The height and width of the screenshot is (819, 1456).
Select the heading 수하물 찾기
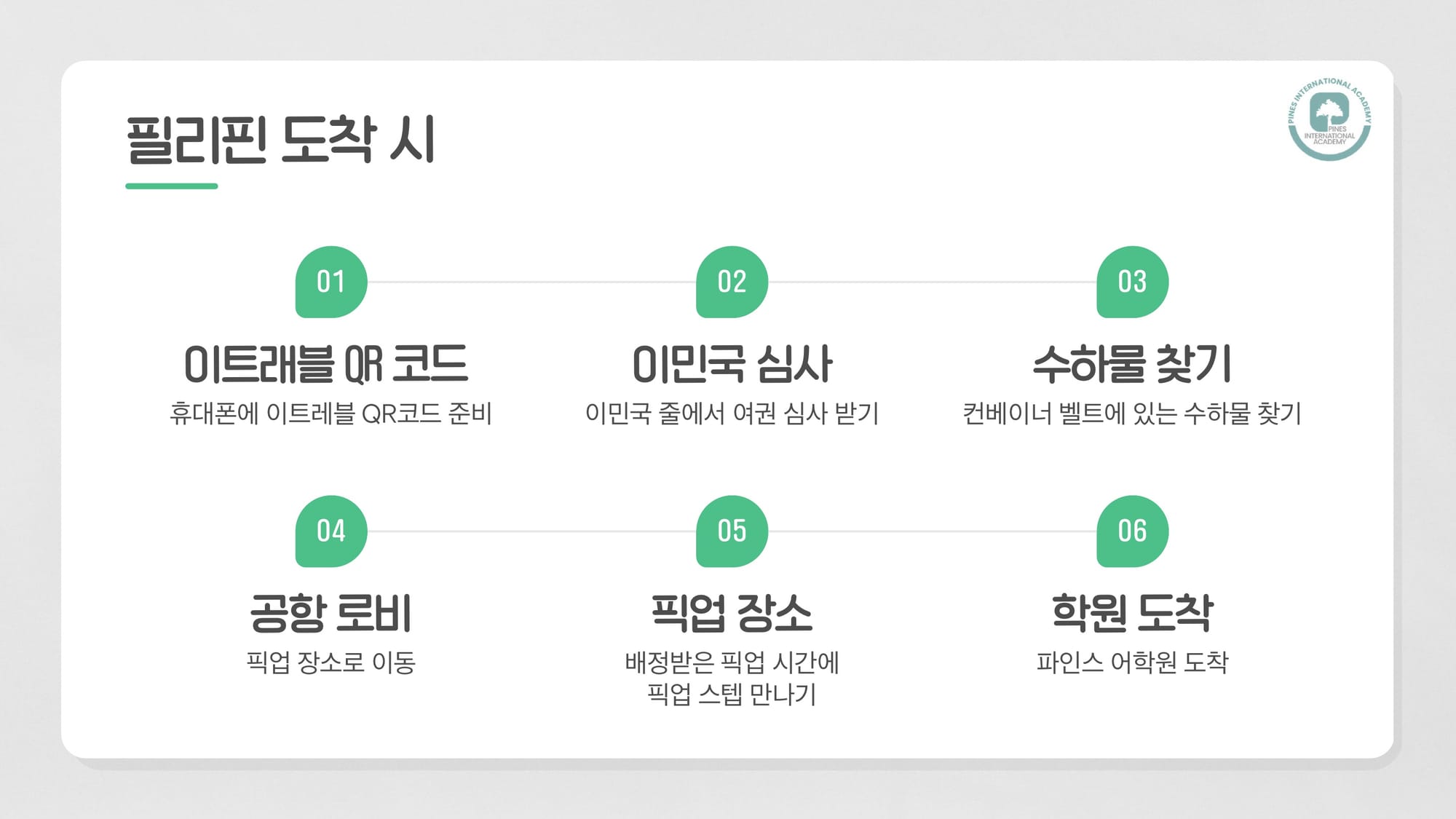(x=1132, y=364)
